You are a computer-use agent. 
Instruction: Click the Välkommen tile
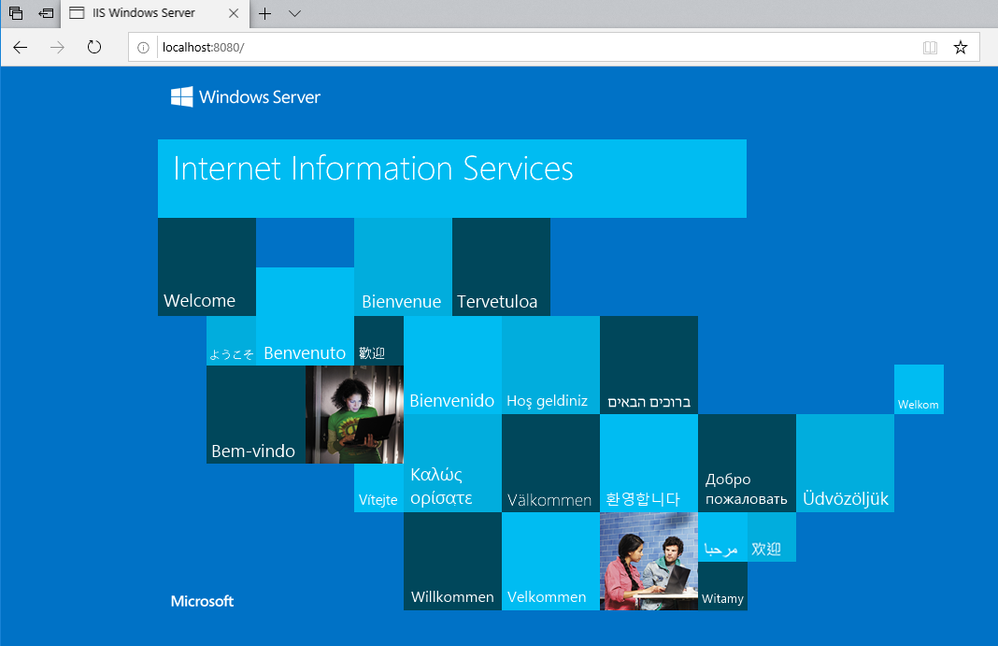click(551, 463)
